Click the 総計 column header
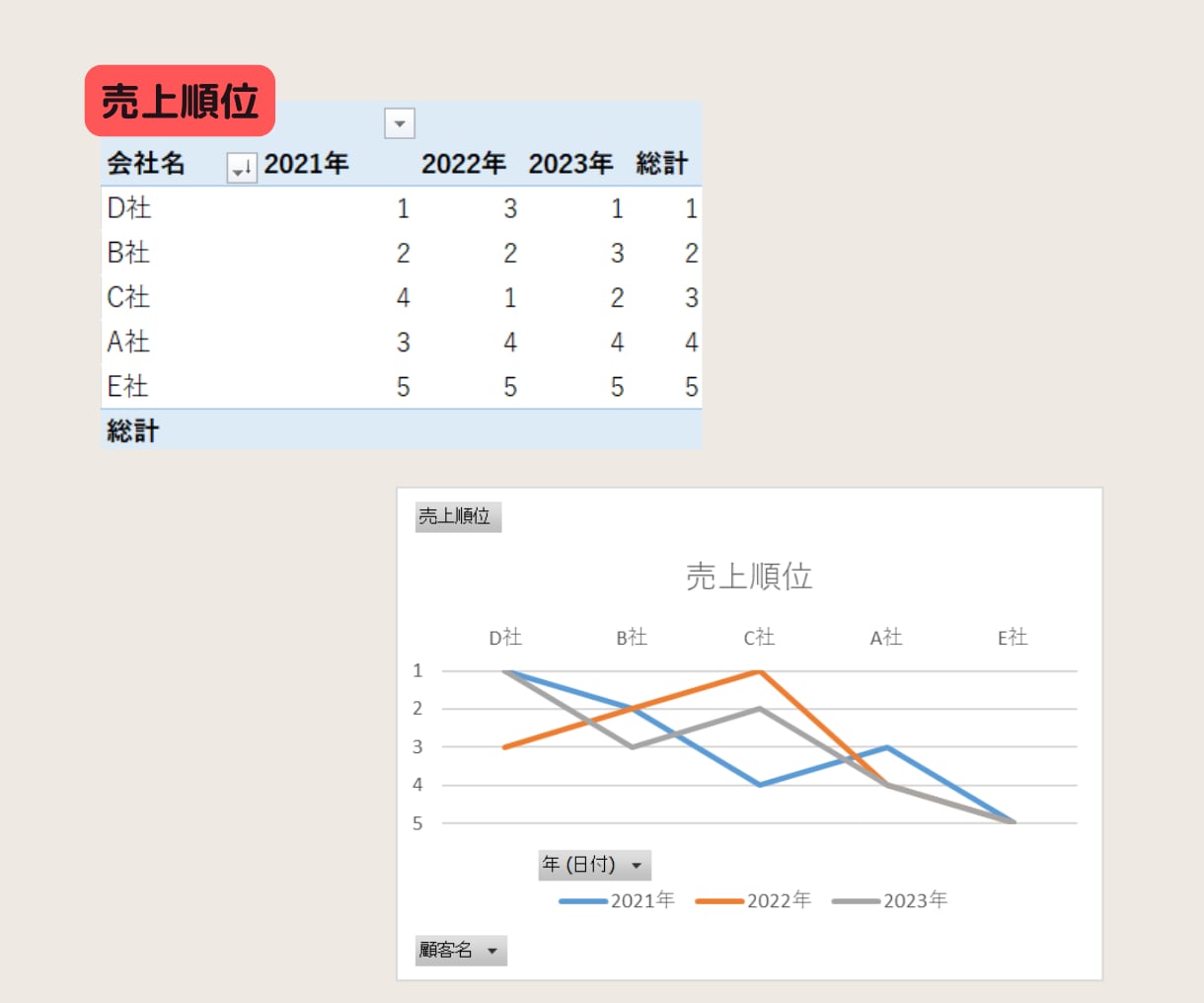This screenshot has height=1003, width=1204. point(662,164)
